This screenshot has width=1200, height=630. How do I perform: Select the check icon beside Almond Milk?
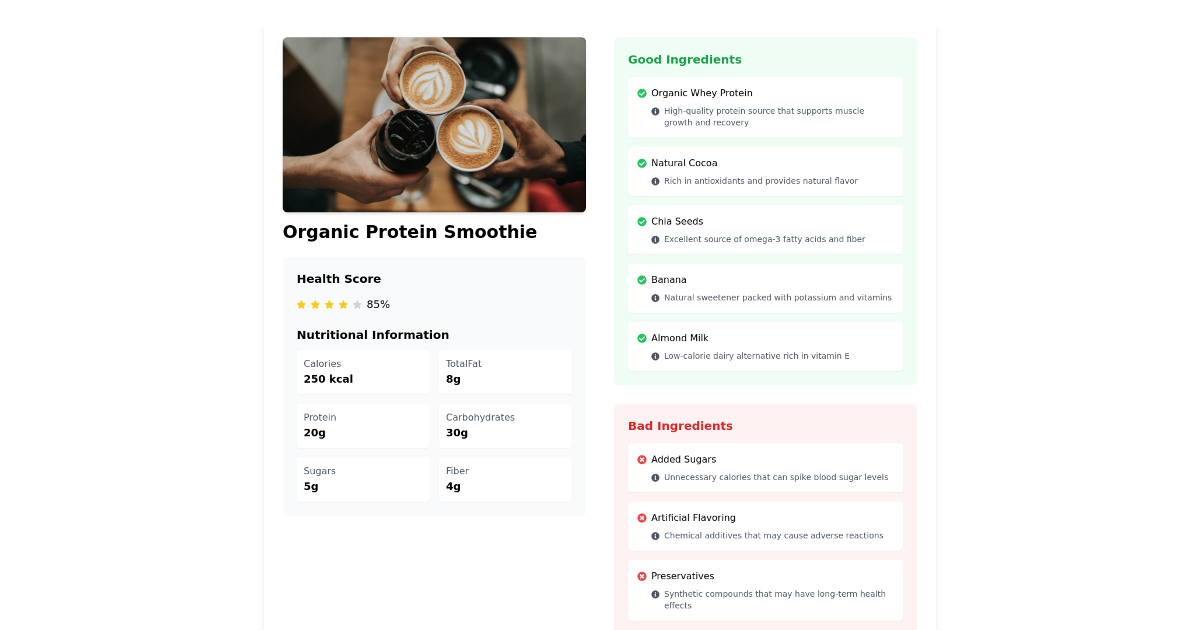(x=641, y=338)
